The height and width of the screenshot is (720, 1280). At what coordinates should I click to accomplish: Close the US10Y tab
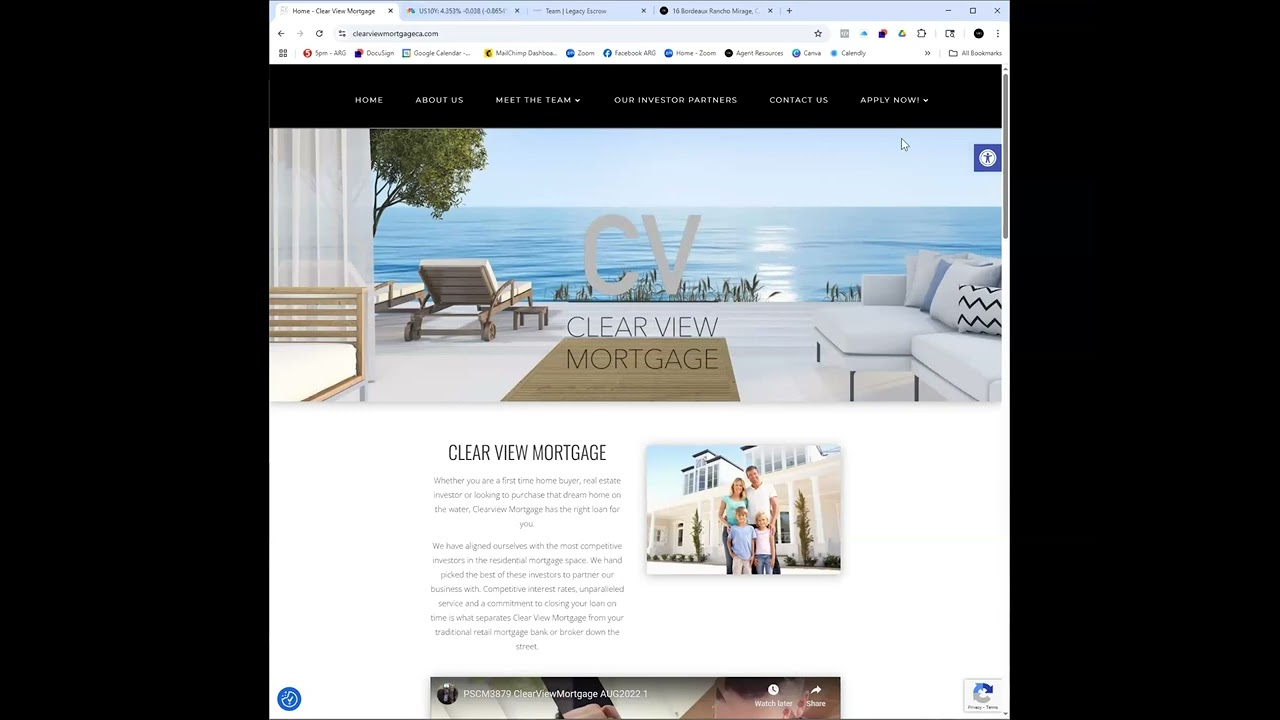(x=517, y=11)
